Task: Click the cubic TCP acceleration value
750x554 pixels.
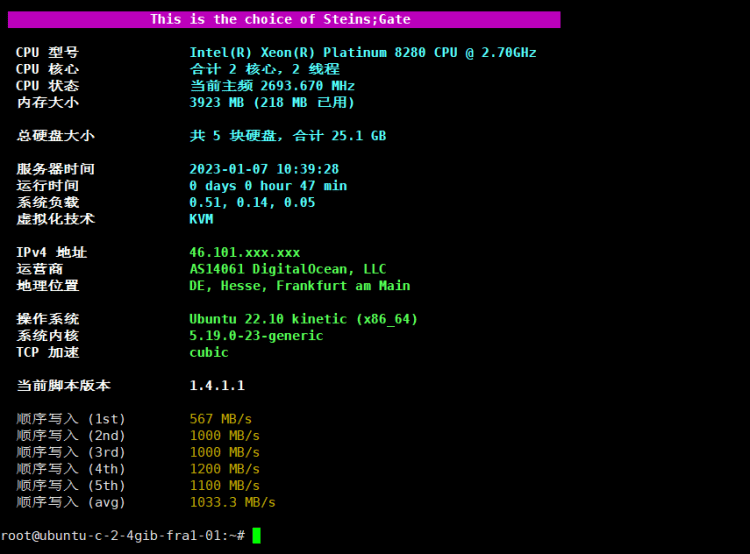Action: click(209, 352)
